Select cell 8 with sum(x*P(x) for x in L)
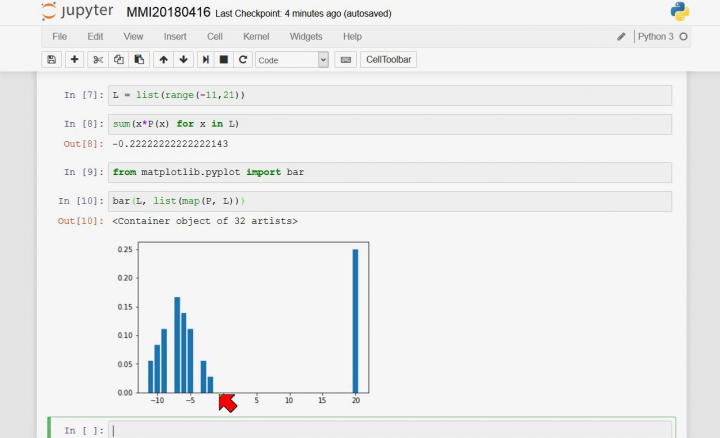Viewport: 720px width, 438px height. 390,124
